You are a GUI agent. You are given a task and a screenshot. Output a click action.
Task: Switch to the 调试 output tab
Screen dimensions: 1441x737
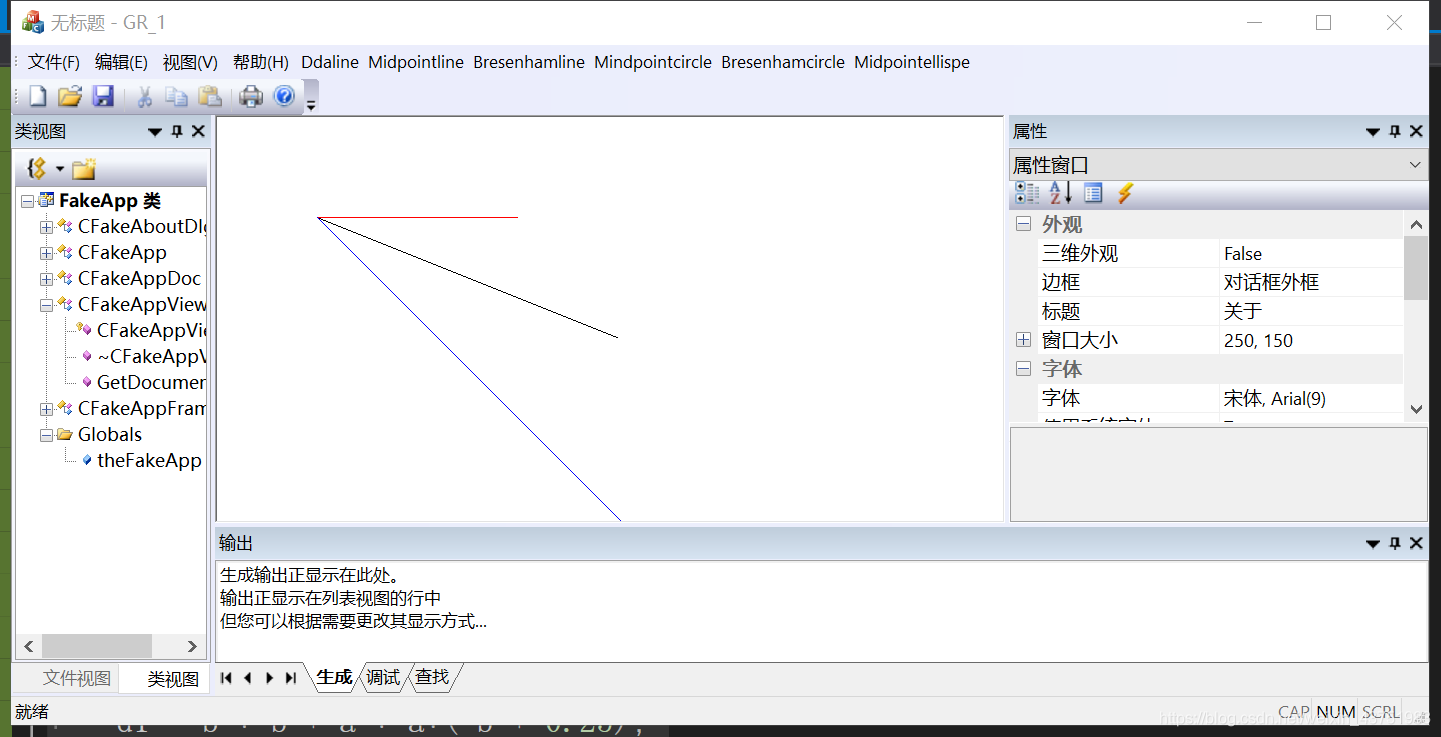coord(382,677)
